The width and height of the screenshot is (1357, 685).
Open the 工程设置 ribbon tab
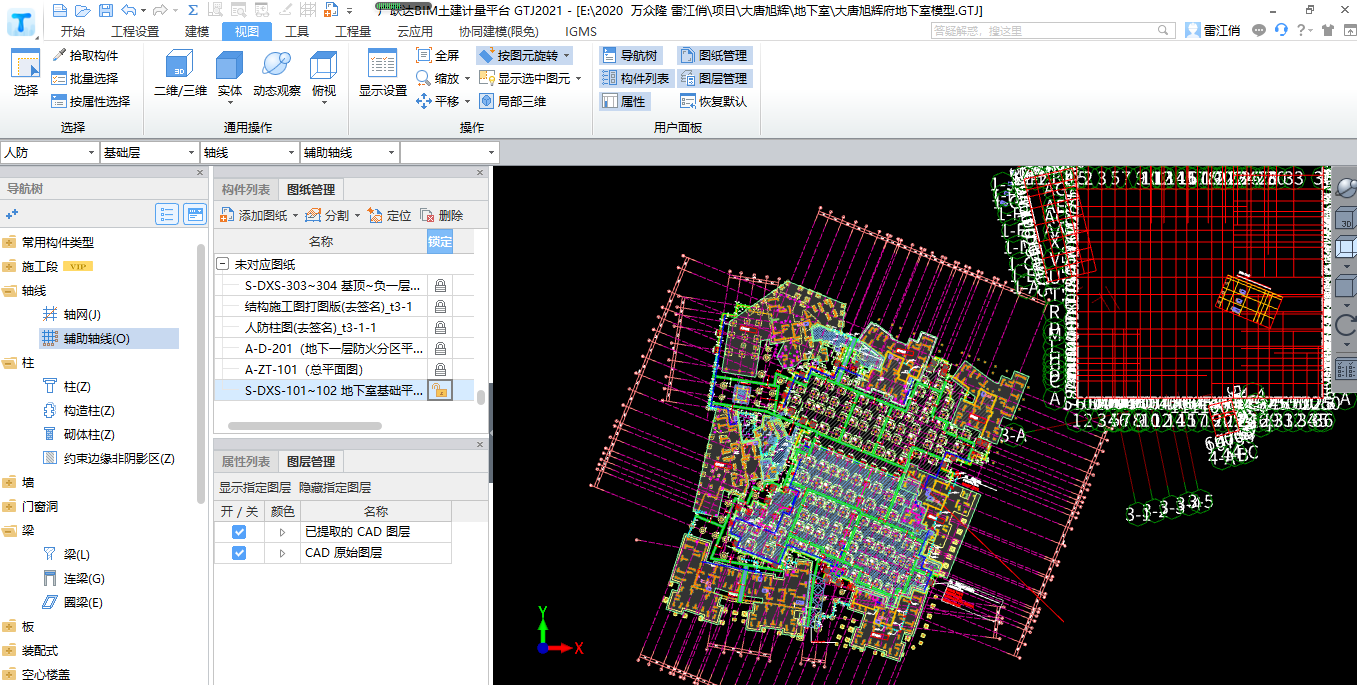(135, 31)
